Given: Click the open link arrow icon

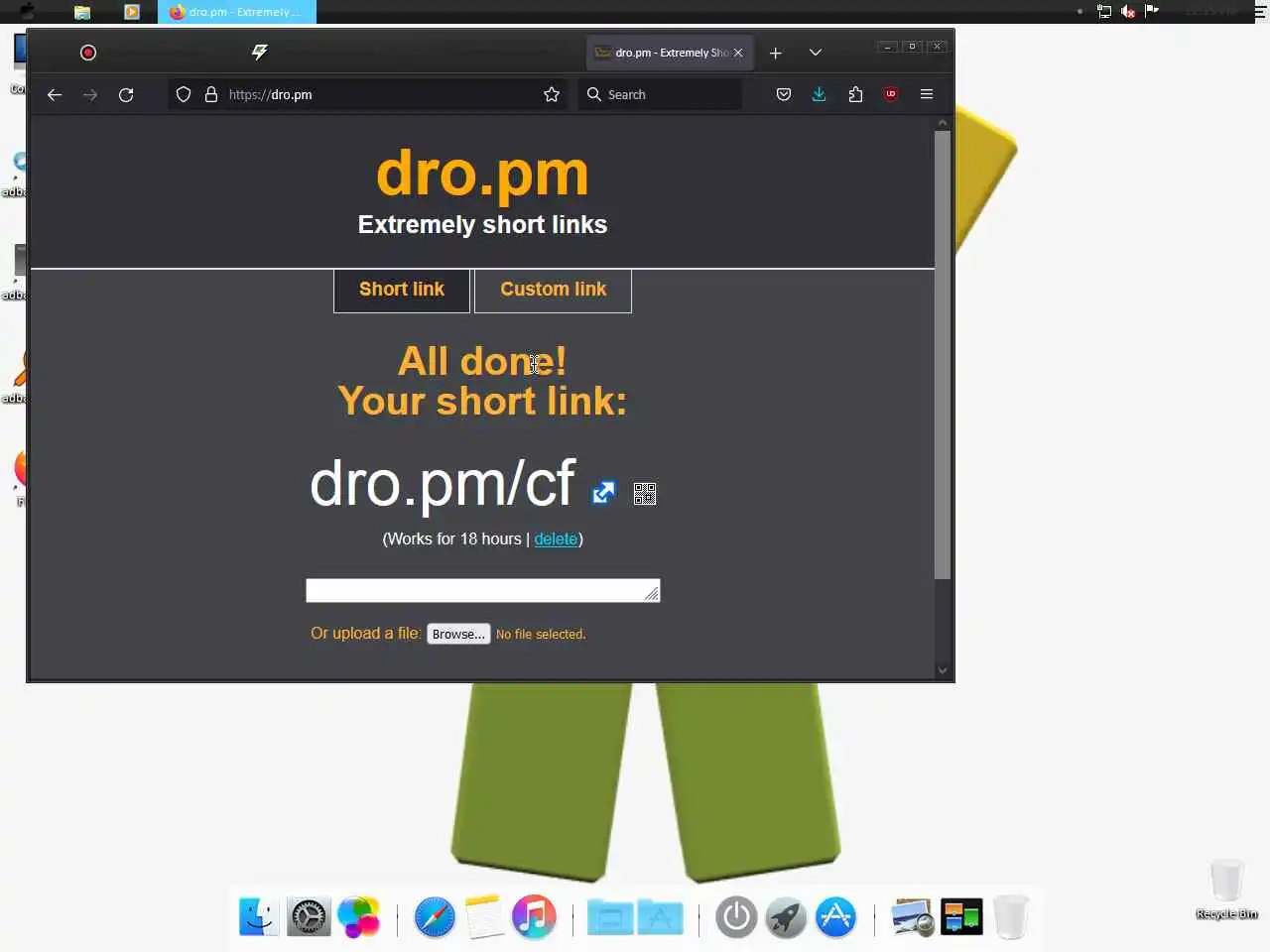Looking at the screenshot, I should click(603, 493).
